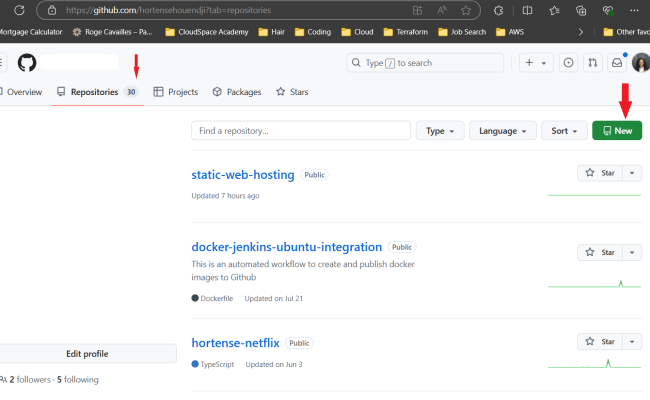Open the GitHub Issues icon
Screen dimensions: 650x400
568,63
